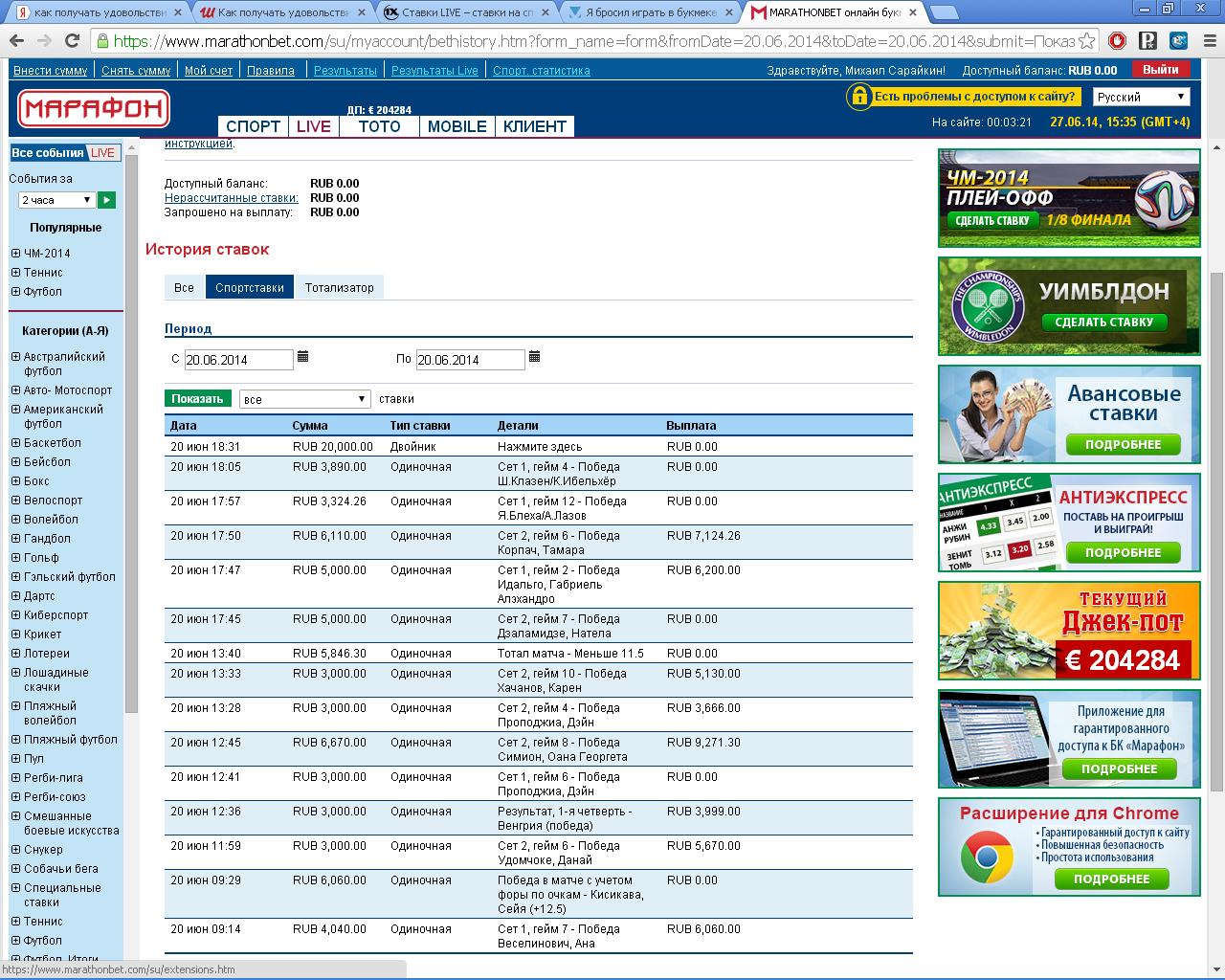Image resolution: width=1225 pixels, height=980 pixels.
Task: Expand the Баскетбол category
Action: (15, 443)
